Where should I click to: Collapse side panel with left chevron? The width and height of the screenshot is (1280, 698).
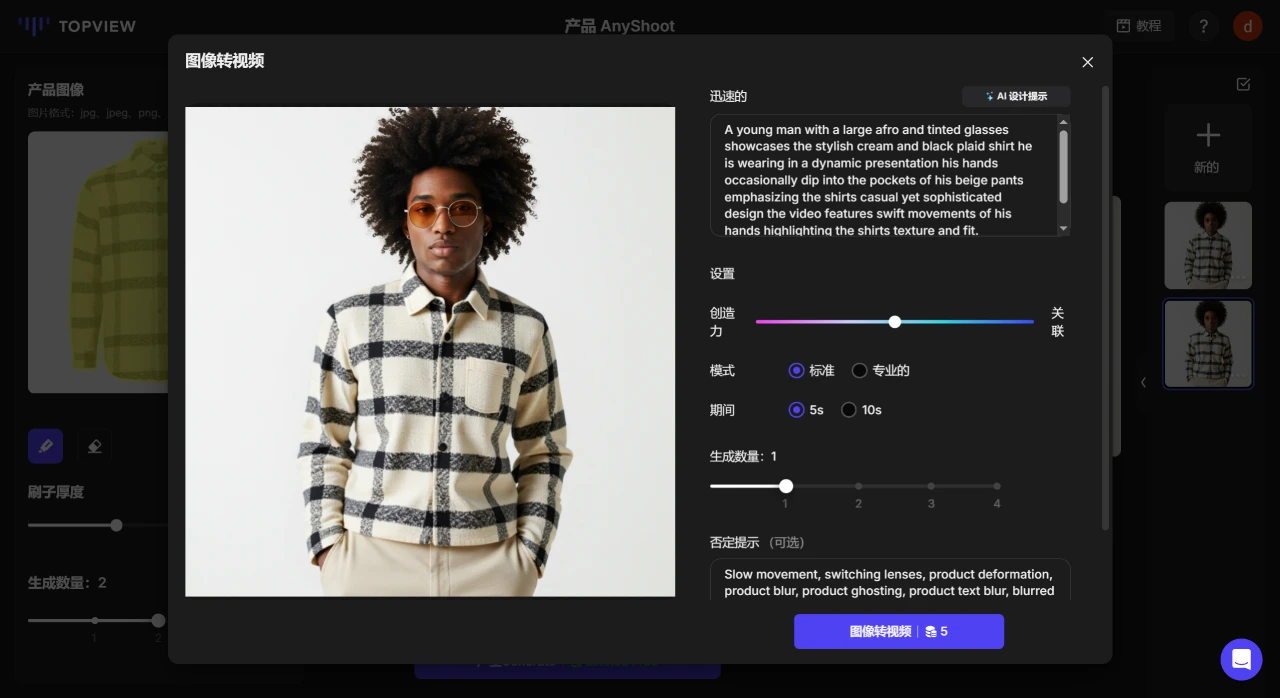click(1143, 382)
